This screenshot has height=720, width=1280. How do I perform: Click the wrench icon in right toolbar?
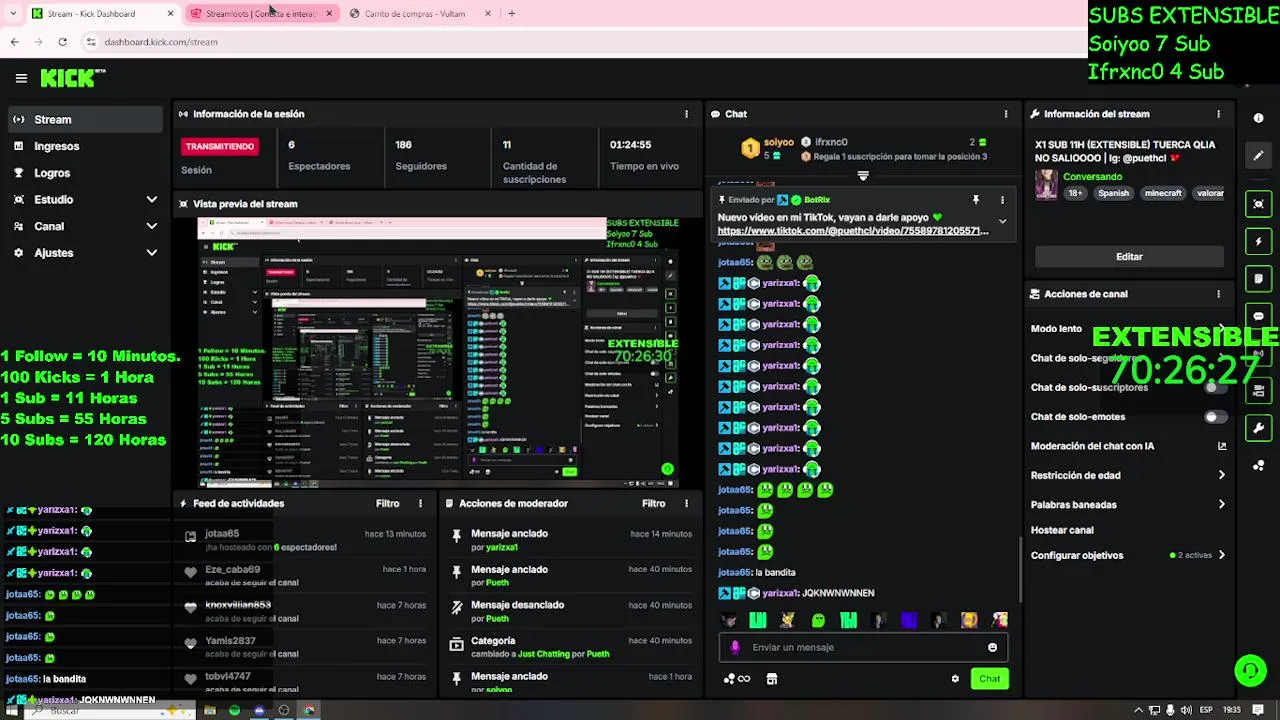pos(1258,428)
